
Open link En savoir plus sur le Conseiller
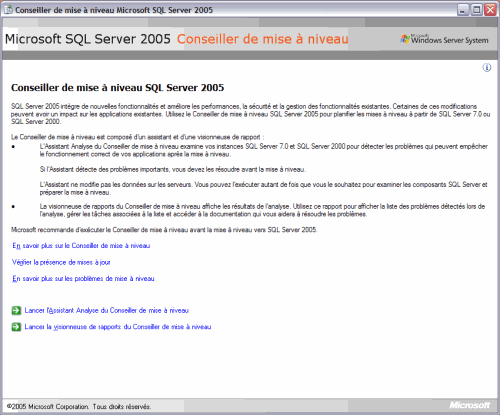pyautogui.click(x=81, y=246)
